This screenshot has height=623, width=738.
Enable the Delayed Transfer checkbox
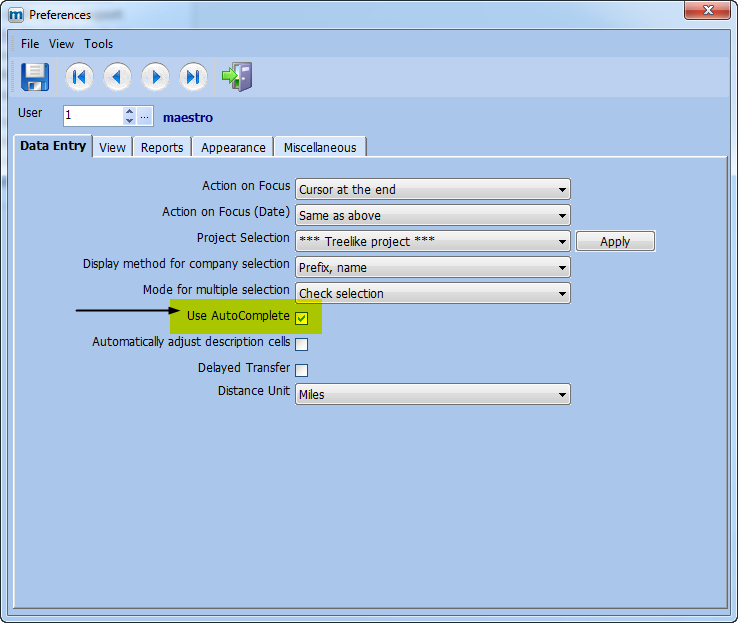[x=301, y=370]
